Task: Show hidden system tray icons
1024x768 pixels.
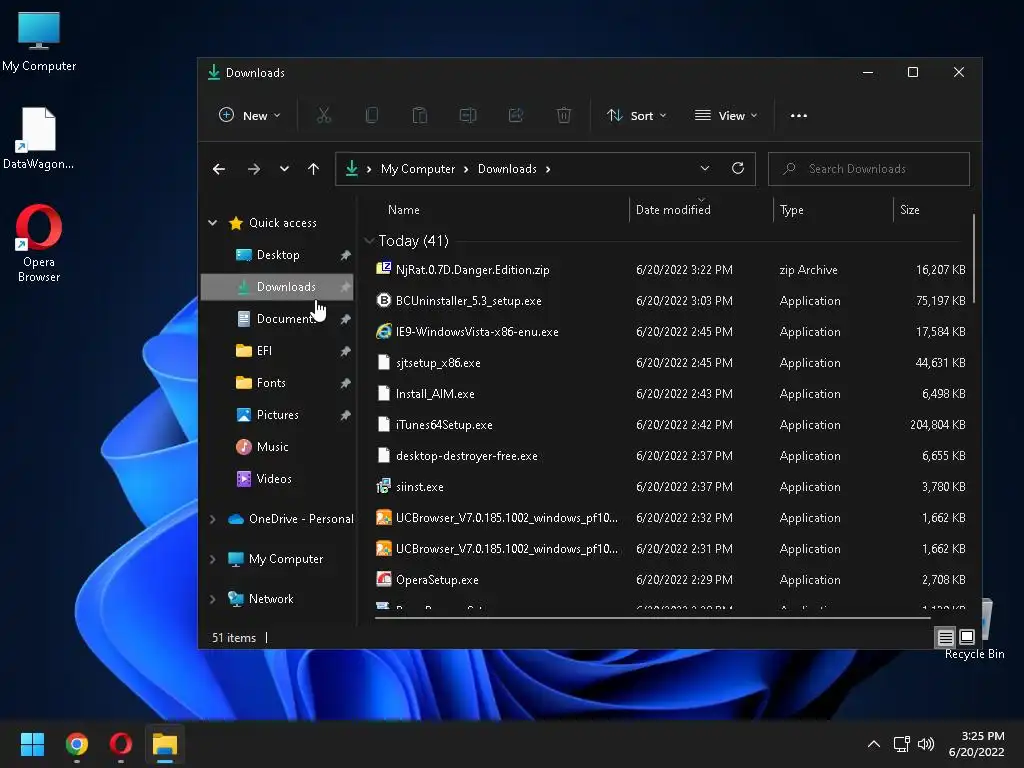Action: coord(874,744)
